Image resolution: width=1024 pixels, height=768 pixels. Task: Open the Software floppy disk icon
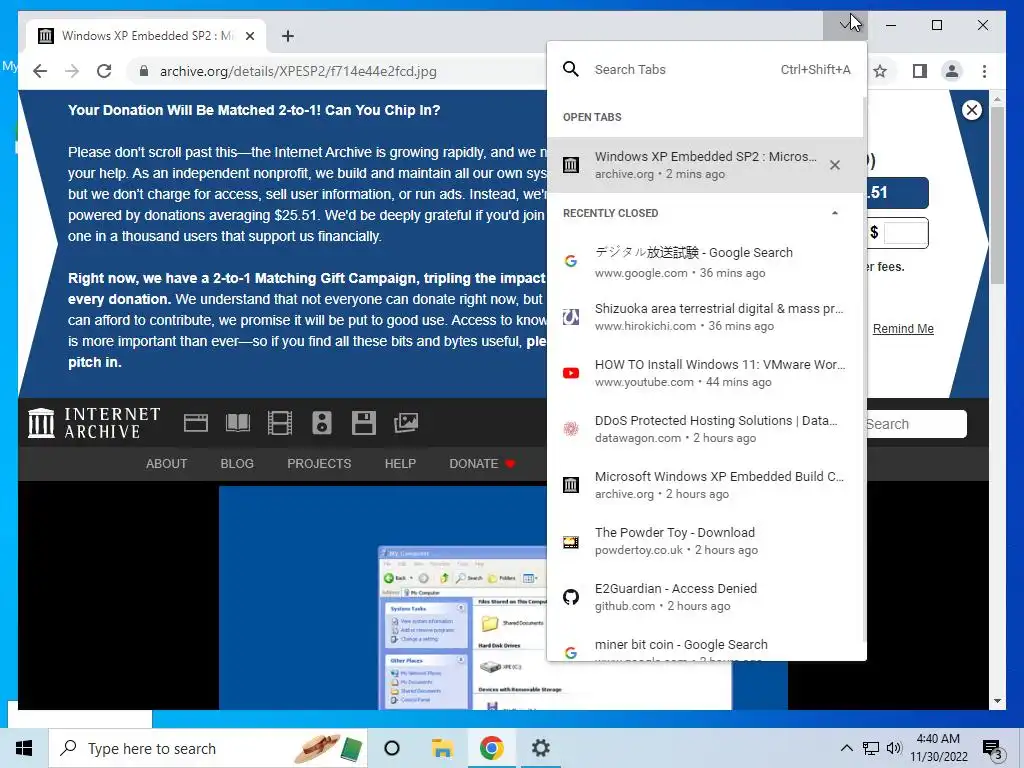(x=364, y=423)
